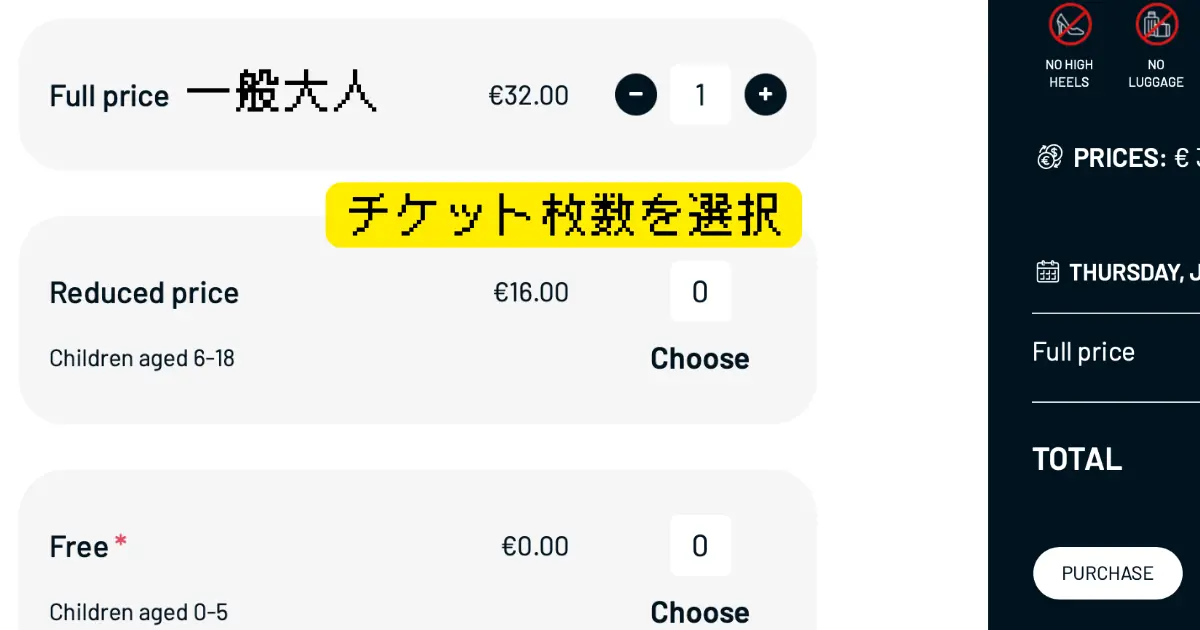Click the No Luggage icon
This screenshot has height=630, width=1200.
pyautogui.click(x=1157, y=24)
